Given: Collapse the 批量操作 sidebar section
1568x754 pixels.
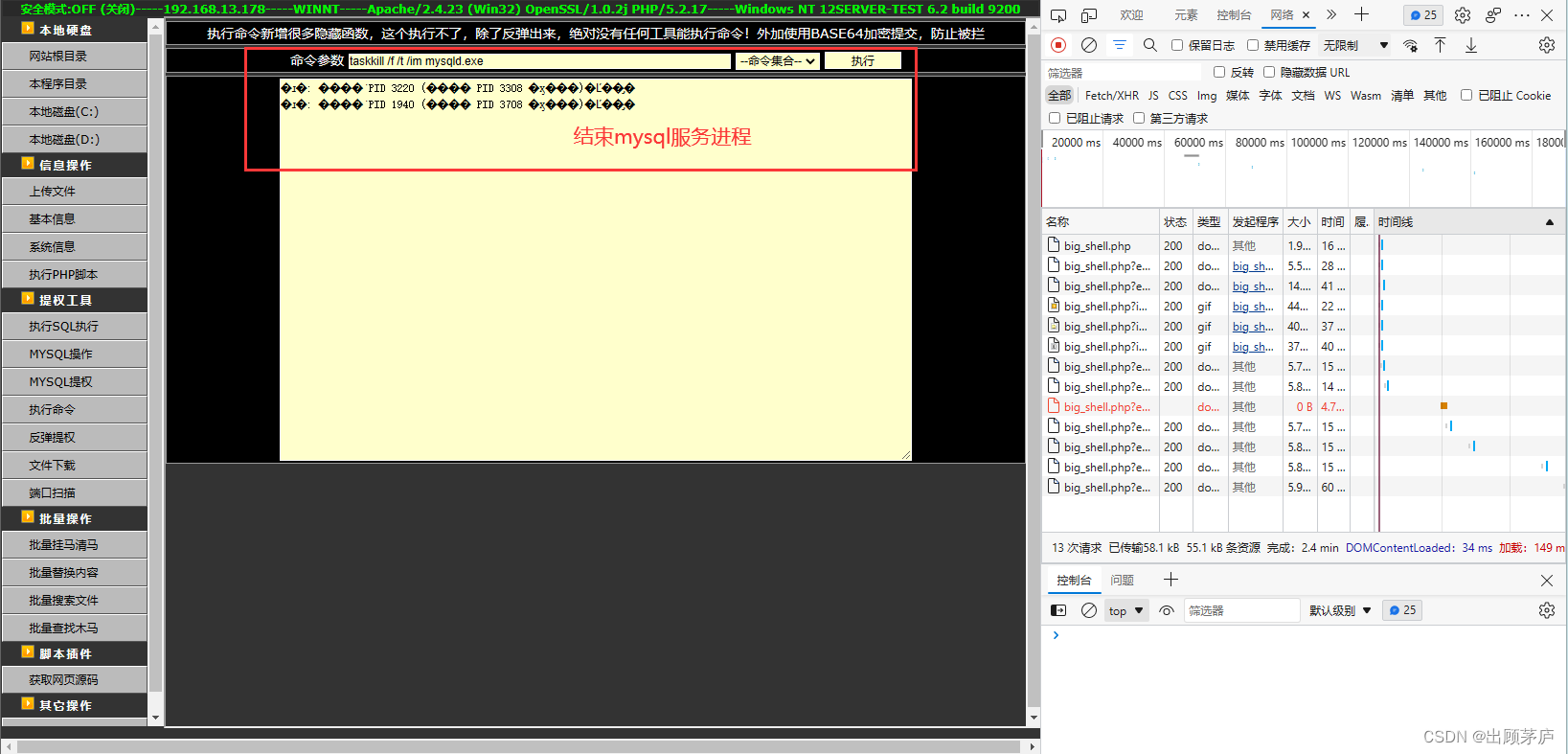Looking at the screenshot, I should point(75,518).
